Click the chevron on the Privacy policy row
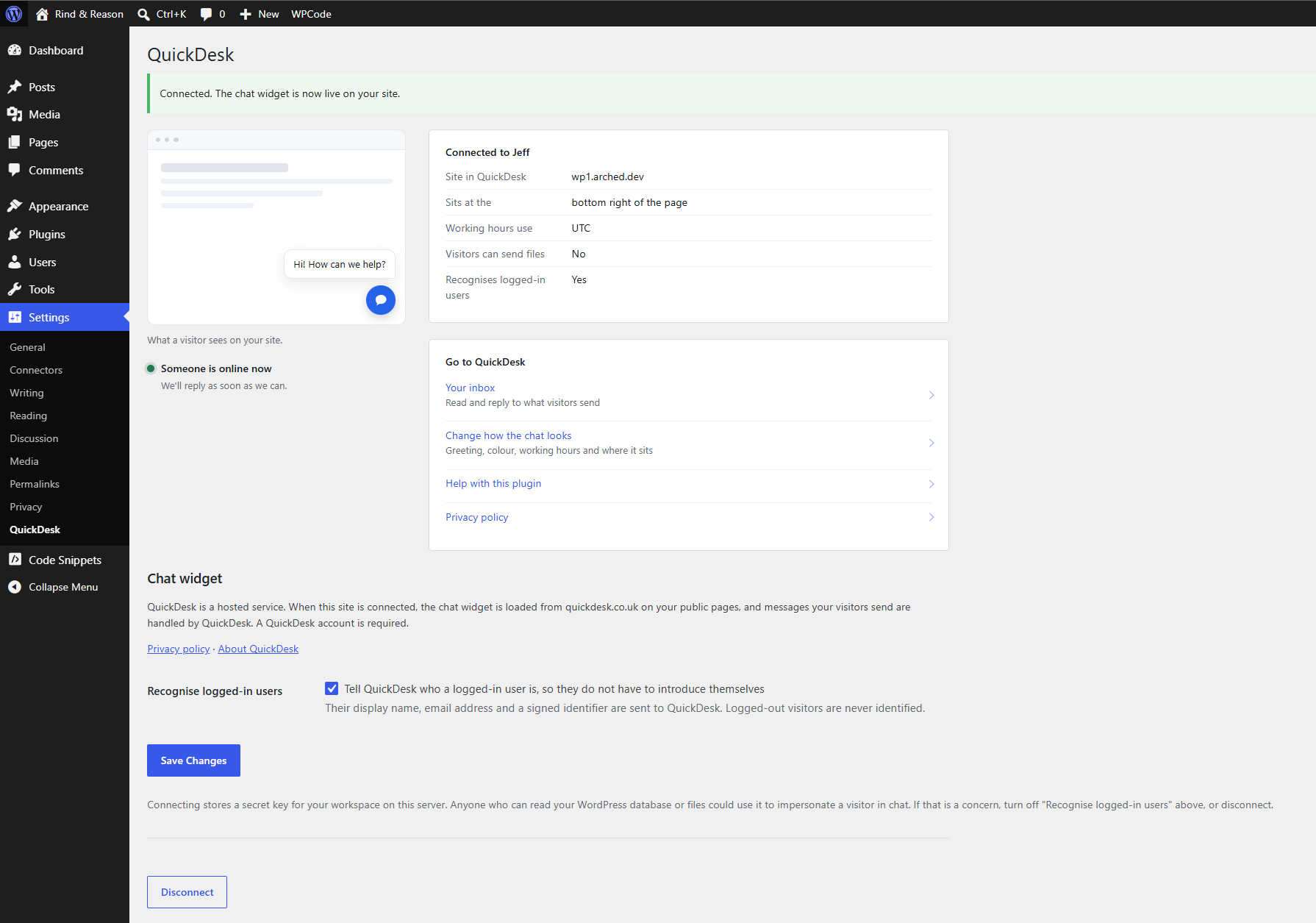This screenshot has width=1316, height=923. pyautogui.click(x=931, y=517)
